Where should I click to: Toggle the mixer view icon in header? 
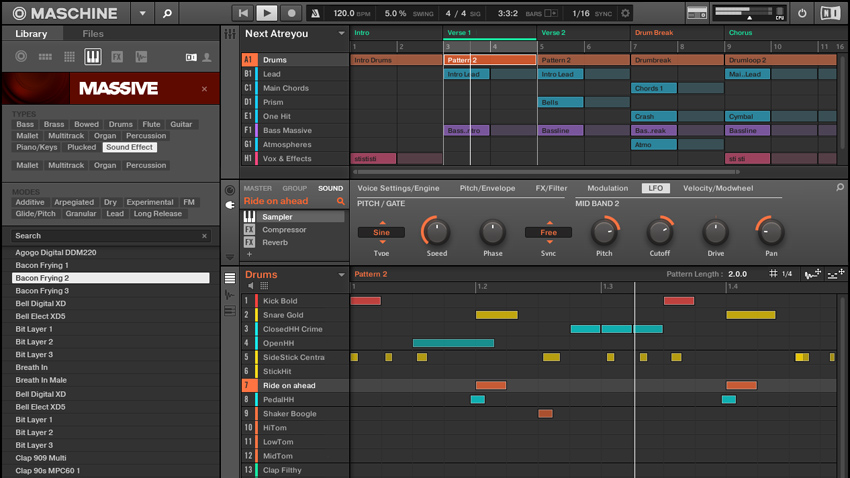tap(697, 13)
